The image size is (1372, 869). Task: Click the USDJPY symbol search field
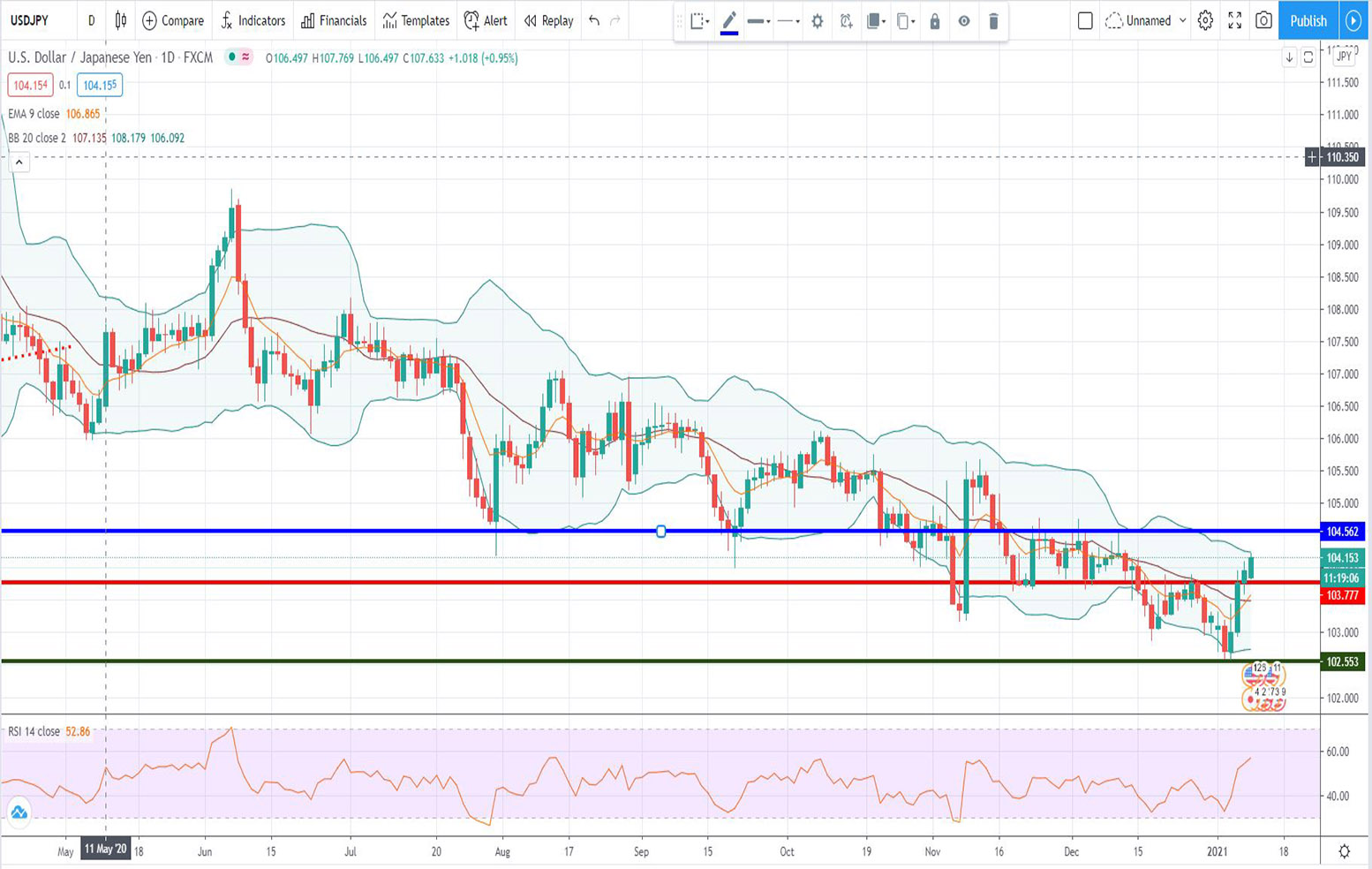30,20
